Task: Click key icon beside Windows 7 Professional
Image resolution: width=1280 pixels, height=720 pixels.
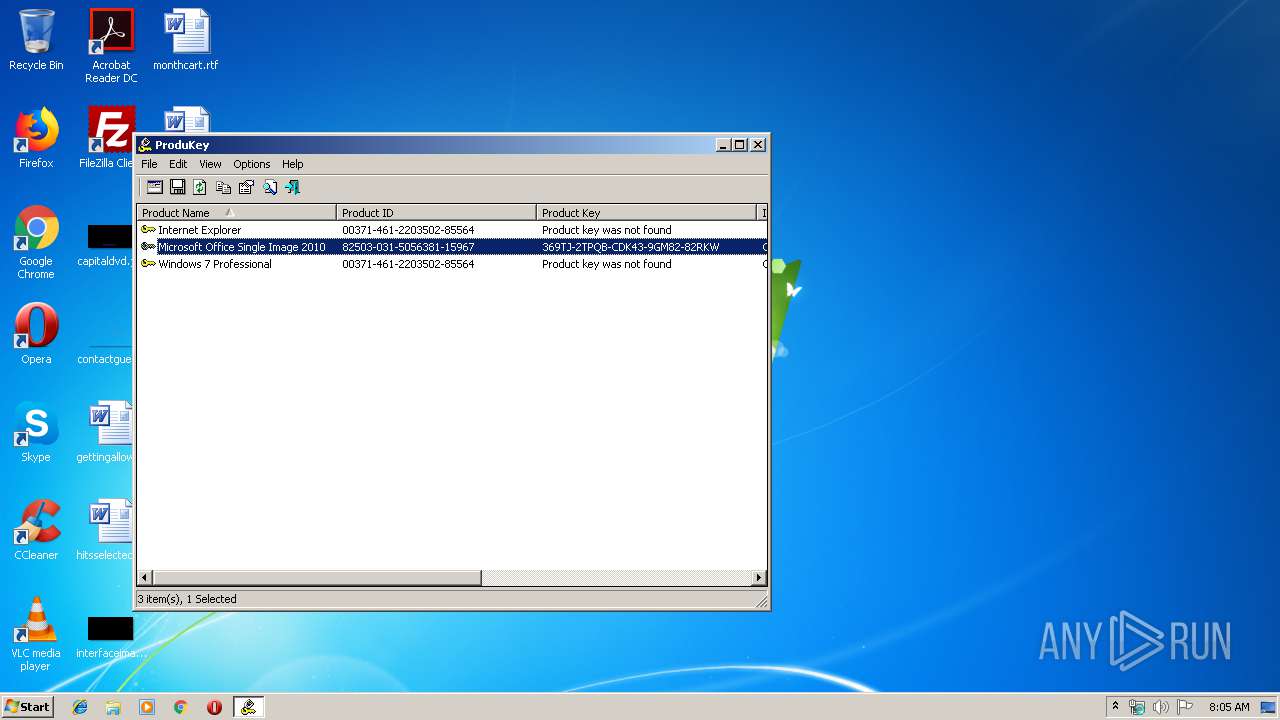Action: click(x=148, y=264)
